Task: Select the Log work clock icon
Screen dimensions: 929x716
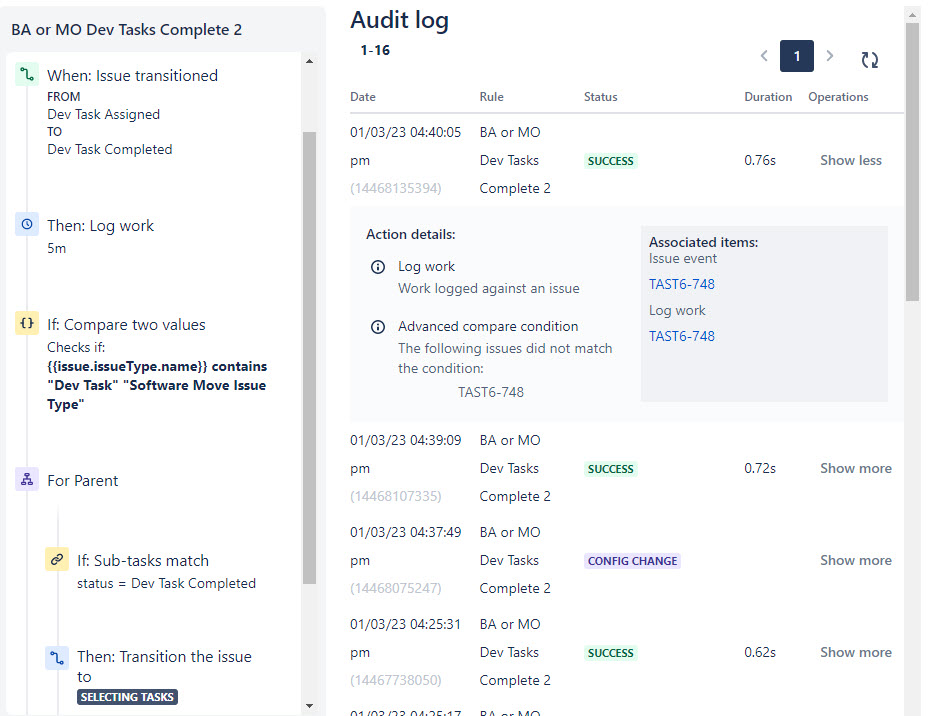Action: [27, 224]
